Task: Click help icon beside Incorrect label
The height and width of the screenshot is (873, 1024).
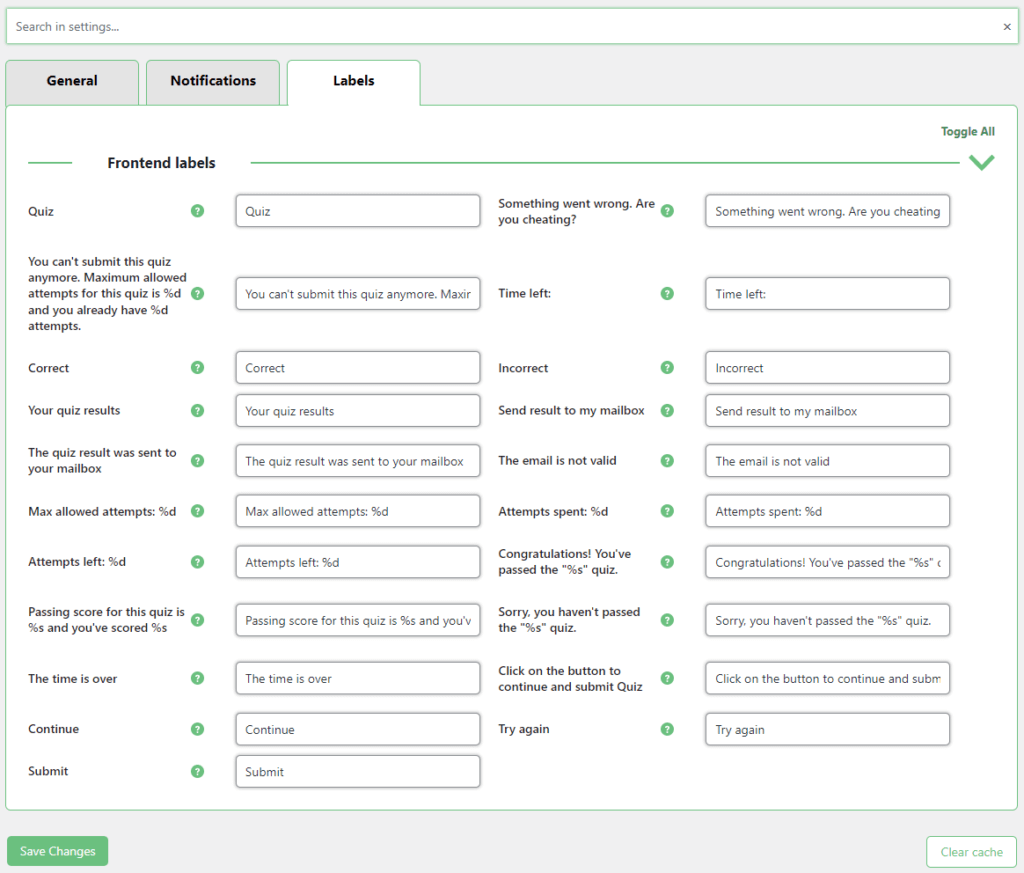Action: (667, 368)
